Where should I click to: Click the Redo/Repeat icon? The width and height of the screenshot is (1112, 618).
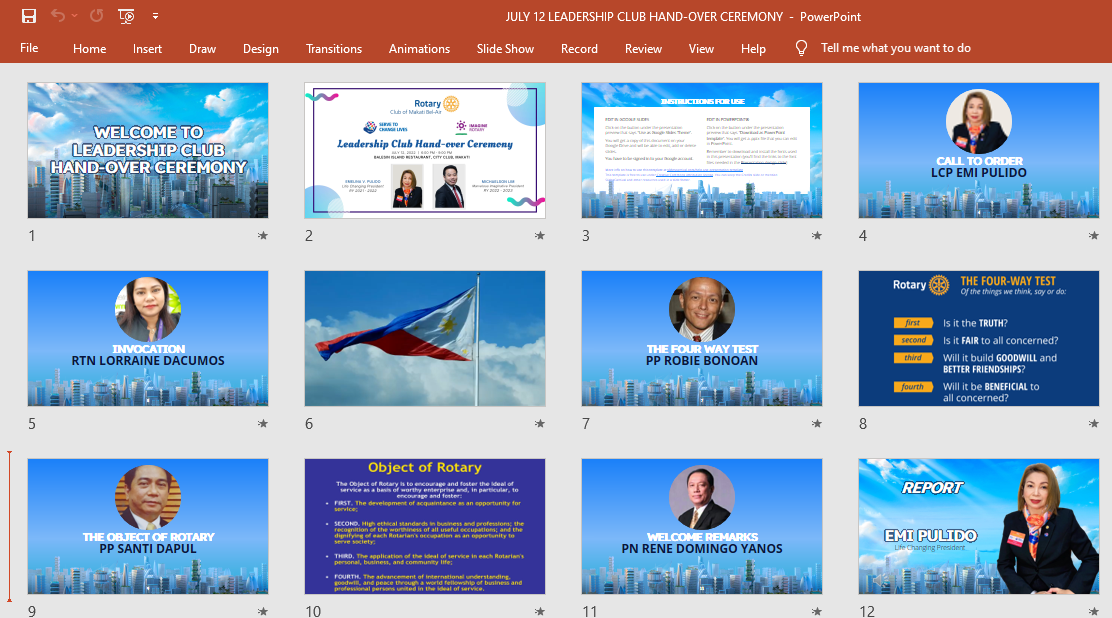(x=96, y=16)
